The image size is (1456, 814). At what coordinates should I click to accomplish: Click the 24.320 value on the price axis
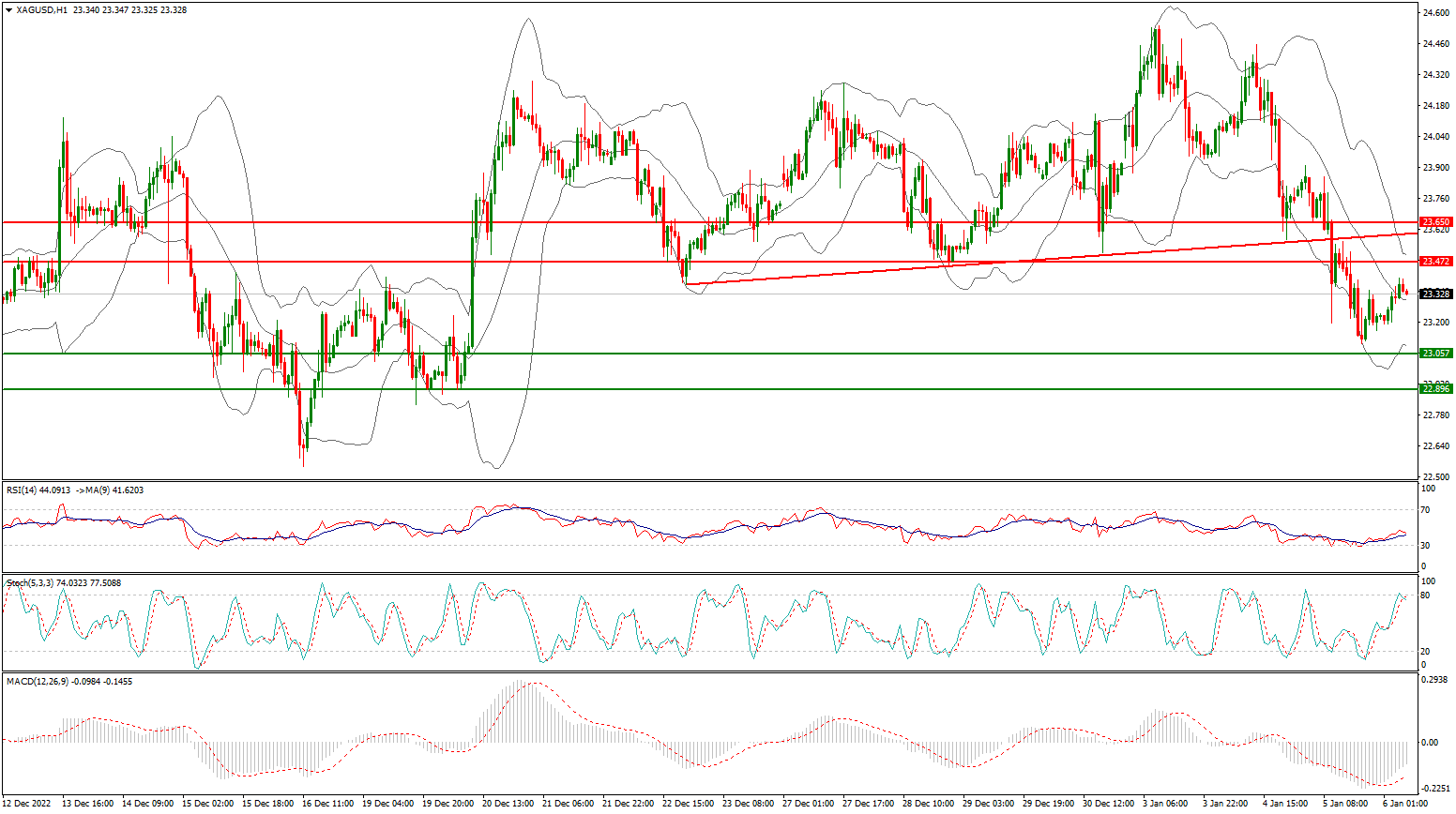point(1436,74)
